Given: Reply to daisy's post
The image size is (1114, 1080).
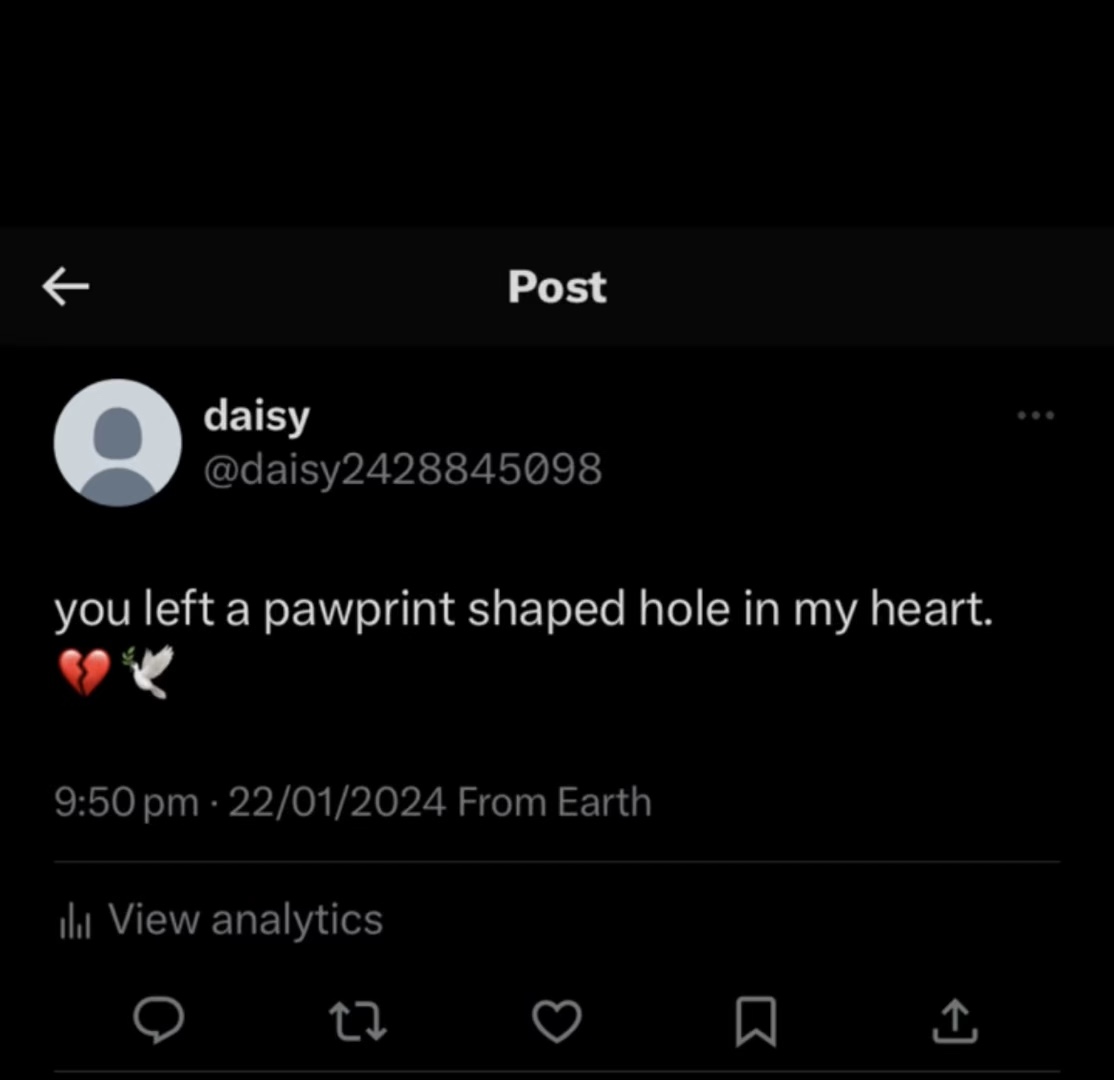Looking at the screenshot, I should click(158, 1022).
